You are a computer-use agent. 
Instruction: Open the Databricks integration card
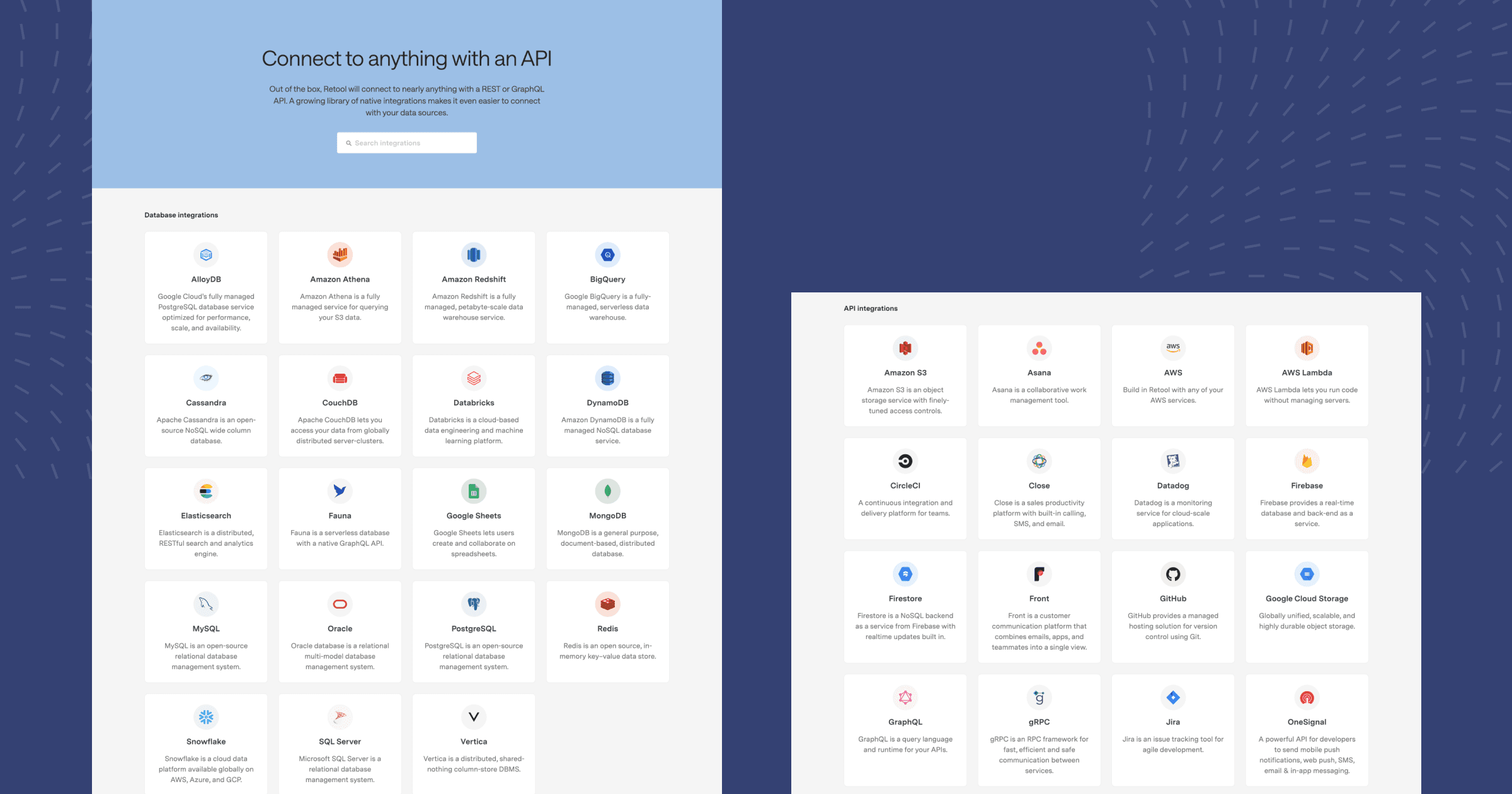pos(473,405)
